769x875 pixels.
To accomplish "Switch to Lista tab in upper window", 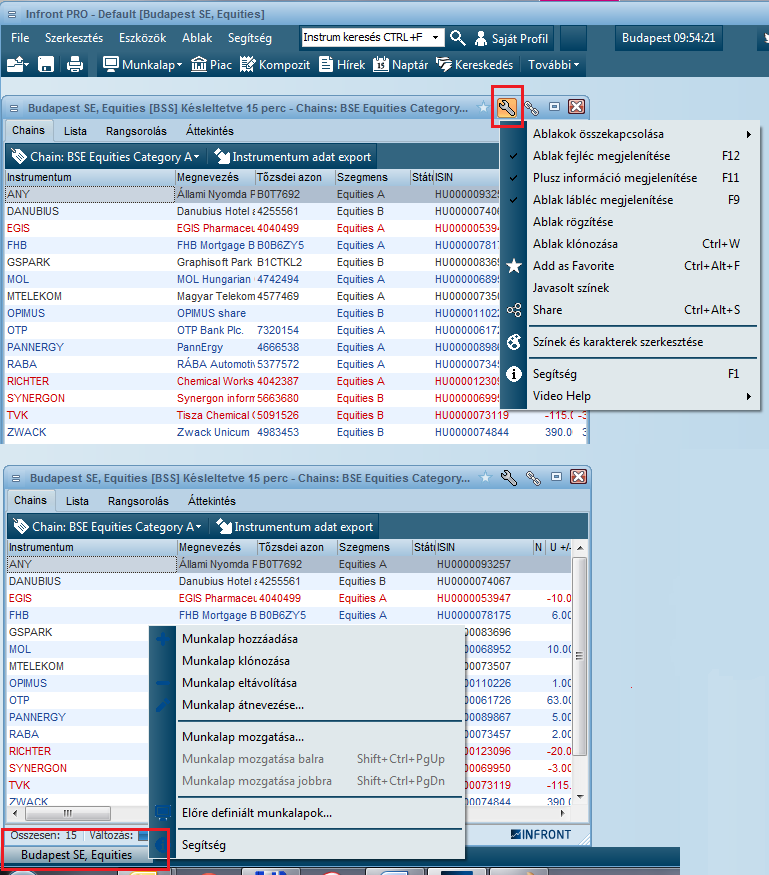I will coord(75,131).
